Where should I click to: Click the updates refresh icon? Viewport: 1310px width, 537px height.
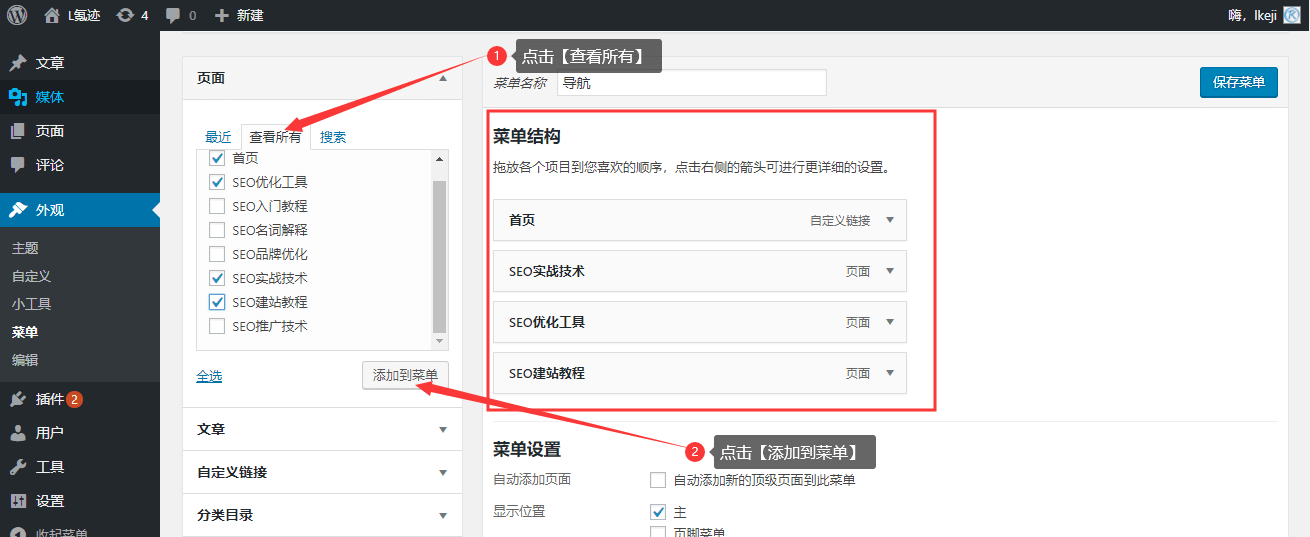[125, 15]
